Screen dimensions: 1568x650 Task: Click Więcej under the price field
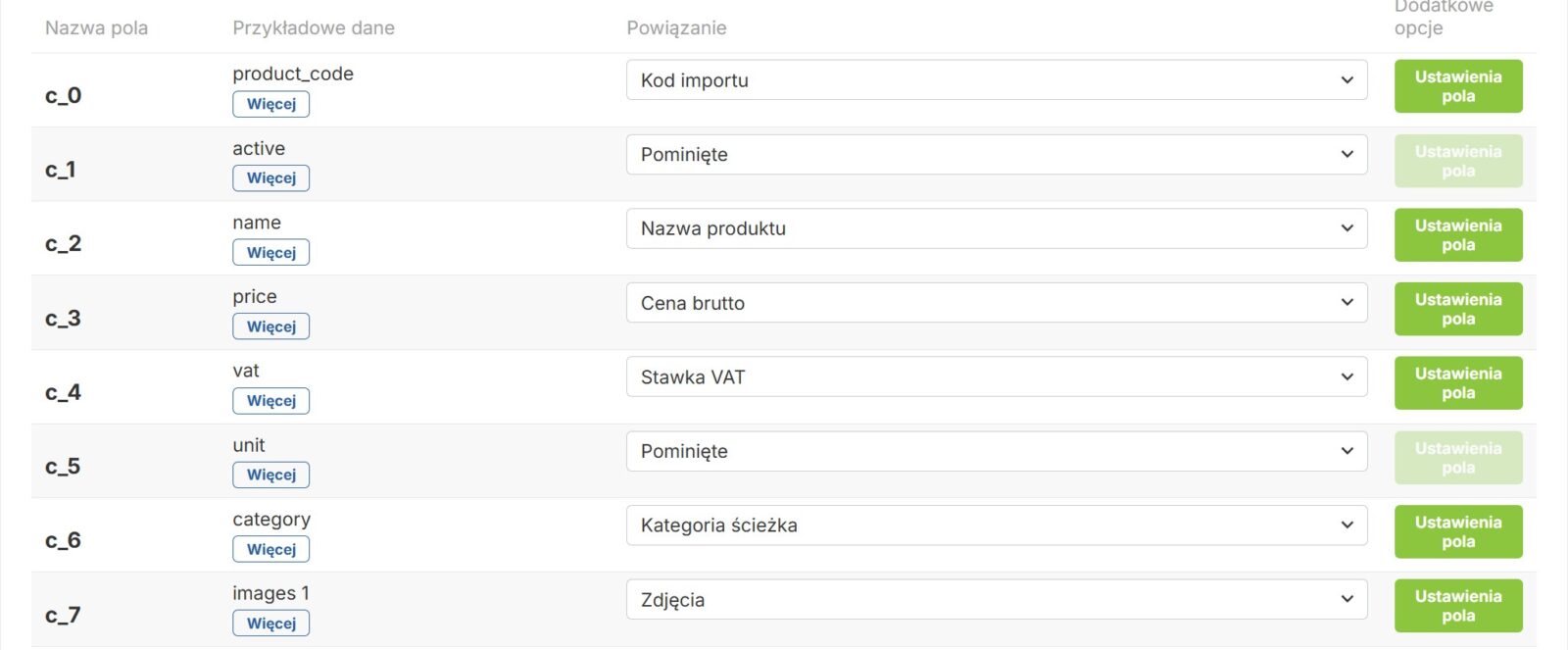coord(270,326)
